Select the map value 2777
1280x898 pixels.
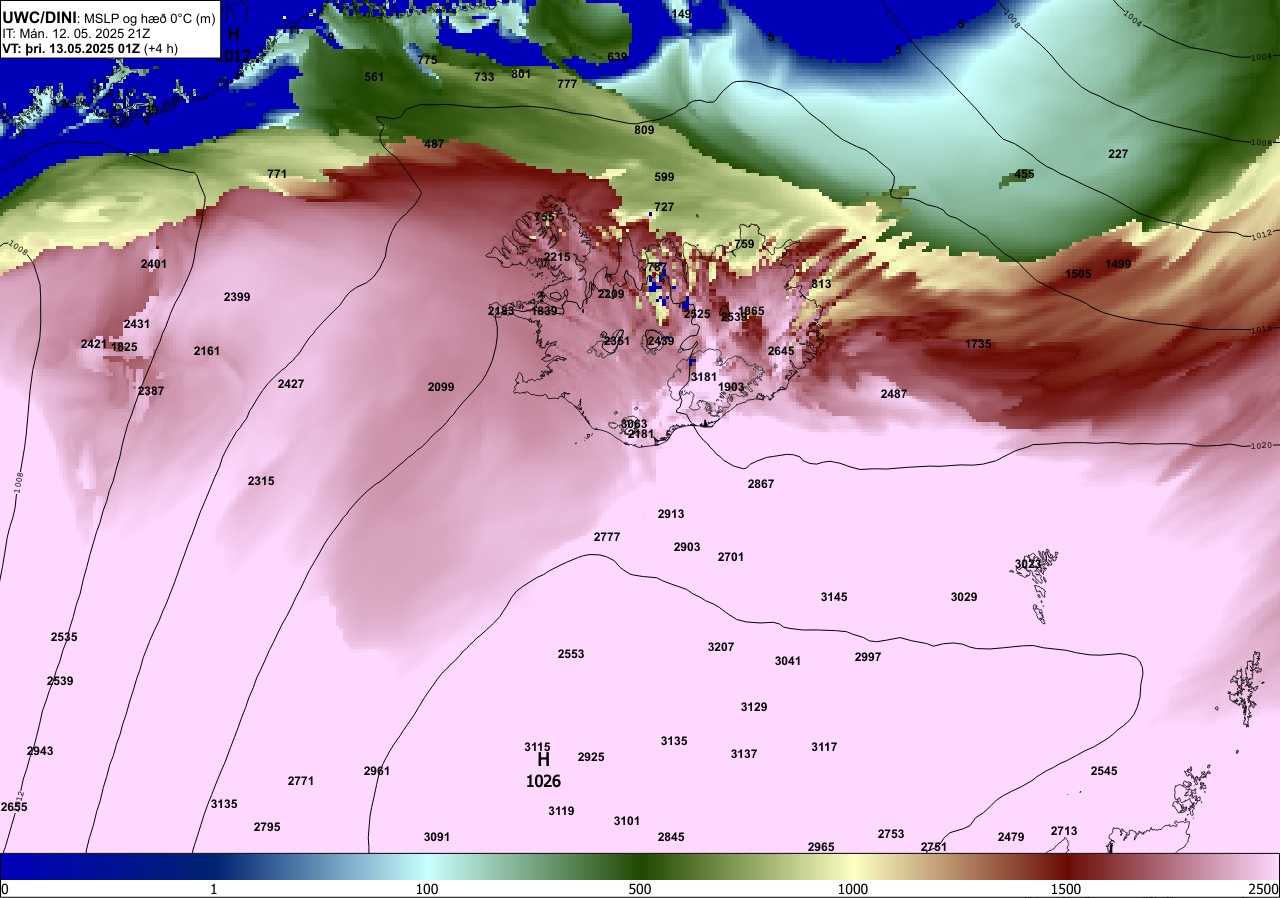(607, 537)
